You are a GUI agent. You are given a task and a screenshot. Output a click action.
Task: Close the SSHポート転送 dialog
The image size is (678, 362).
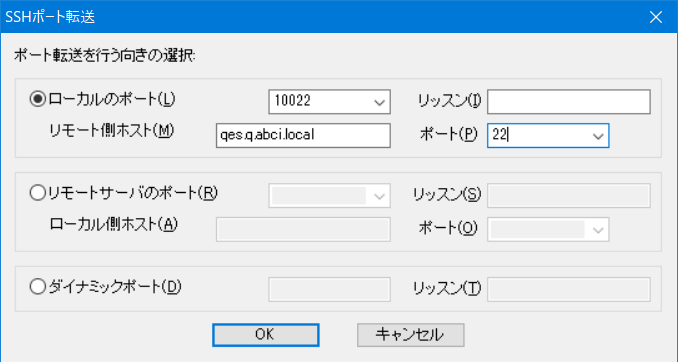click(x=656, y=17)
